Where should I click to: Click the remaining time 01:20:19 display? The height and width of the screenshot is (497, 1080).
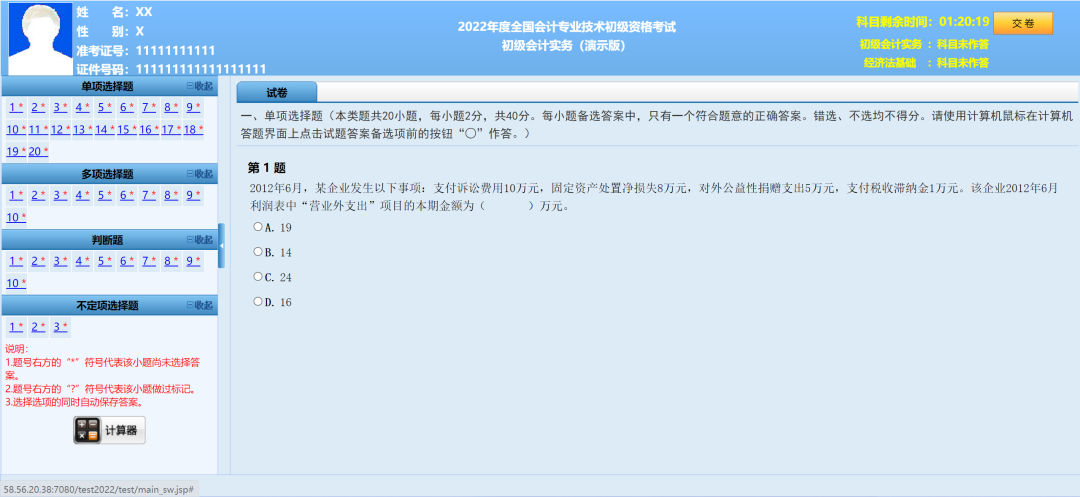[x=923, y=21]
